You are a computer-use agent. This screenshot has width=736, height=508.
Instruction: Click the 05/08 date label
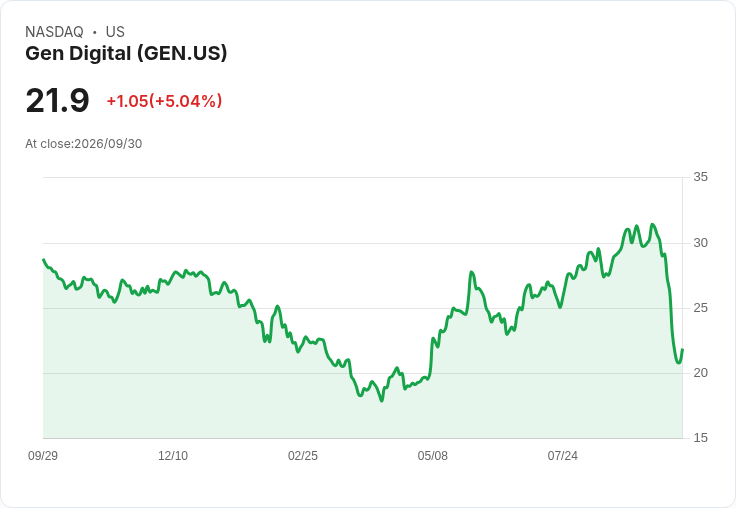pos(432,456)
